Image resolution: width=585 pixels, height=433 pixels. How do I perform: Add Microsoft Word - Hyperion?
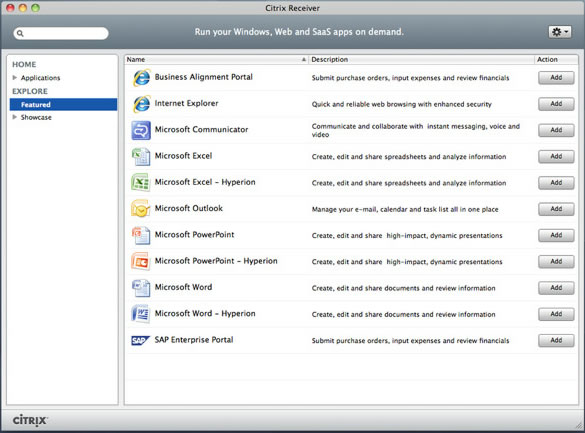click(556, 314)
